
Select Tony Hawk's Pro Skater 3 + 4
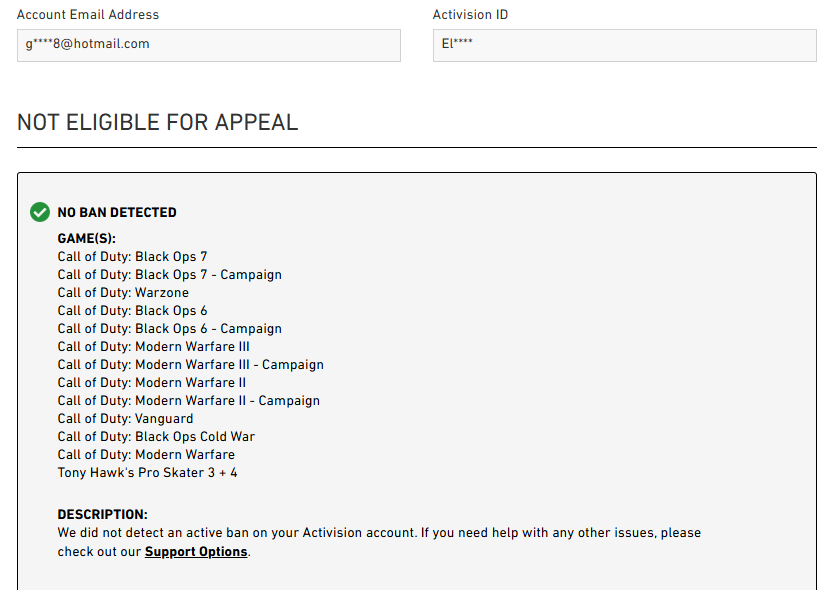(x=148, y=472)
